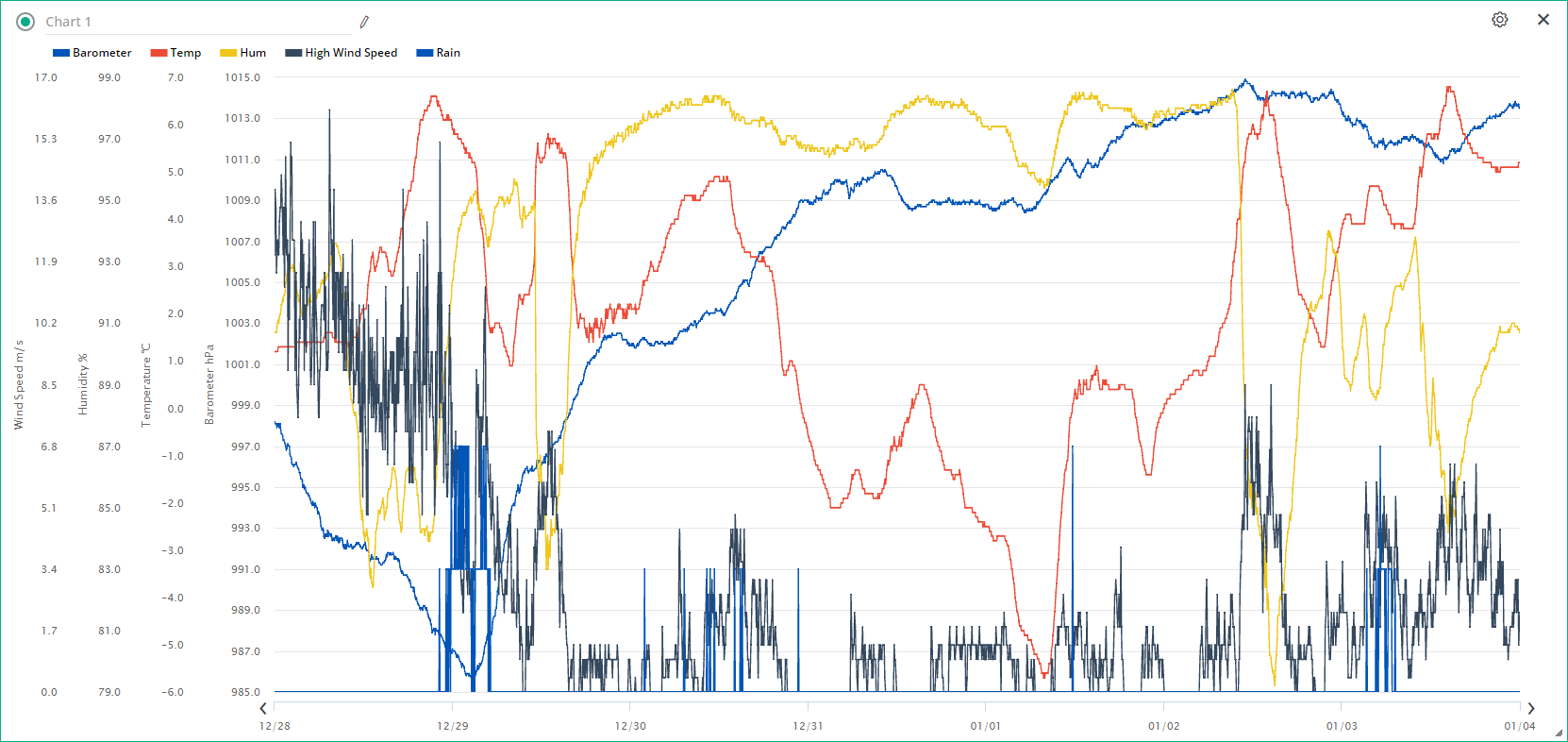Close the chart panel with the X
Image resolution: width=1568 pixels, height=742 pixels.
pos(1543,20)
